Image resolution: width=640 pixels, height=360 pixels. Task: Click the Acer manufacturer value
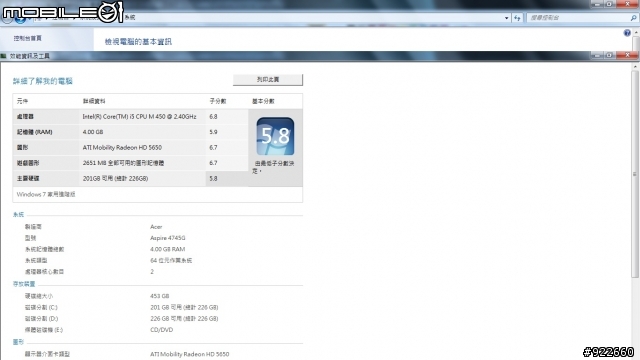156,227
